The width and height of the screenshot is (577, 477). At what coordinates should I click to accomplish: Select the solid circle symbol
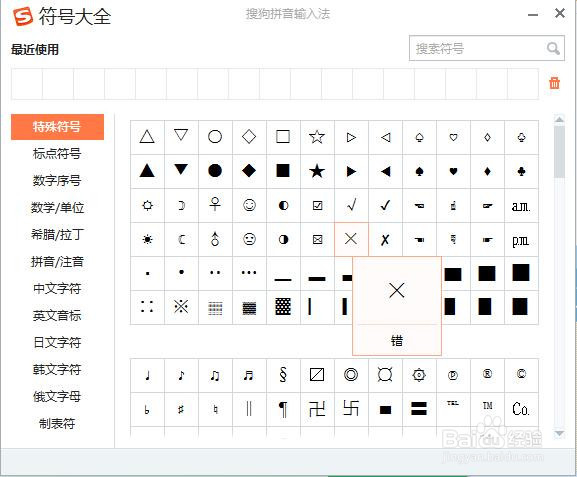point(215,171)
